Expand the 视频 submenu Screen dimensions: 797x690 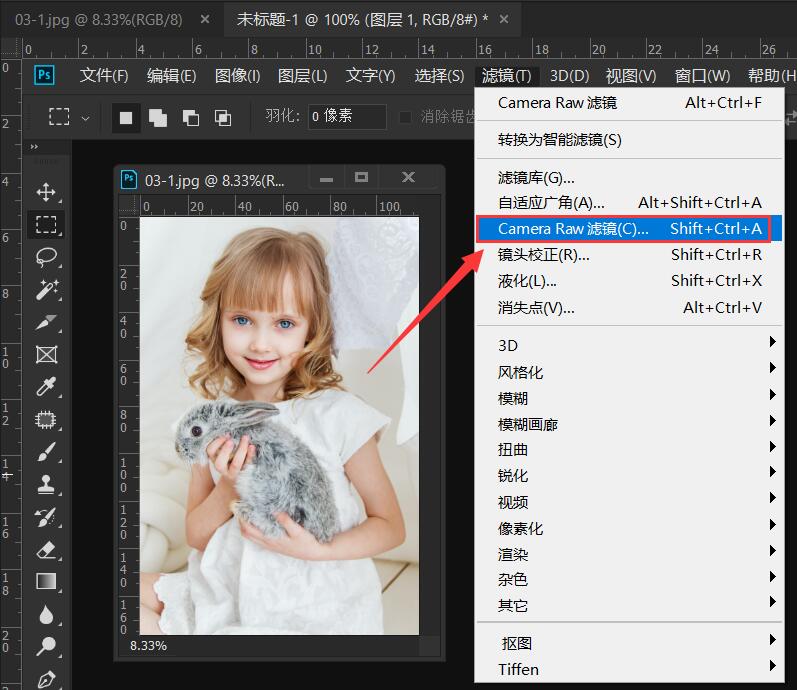[x=629, y=502]
